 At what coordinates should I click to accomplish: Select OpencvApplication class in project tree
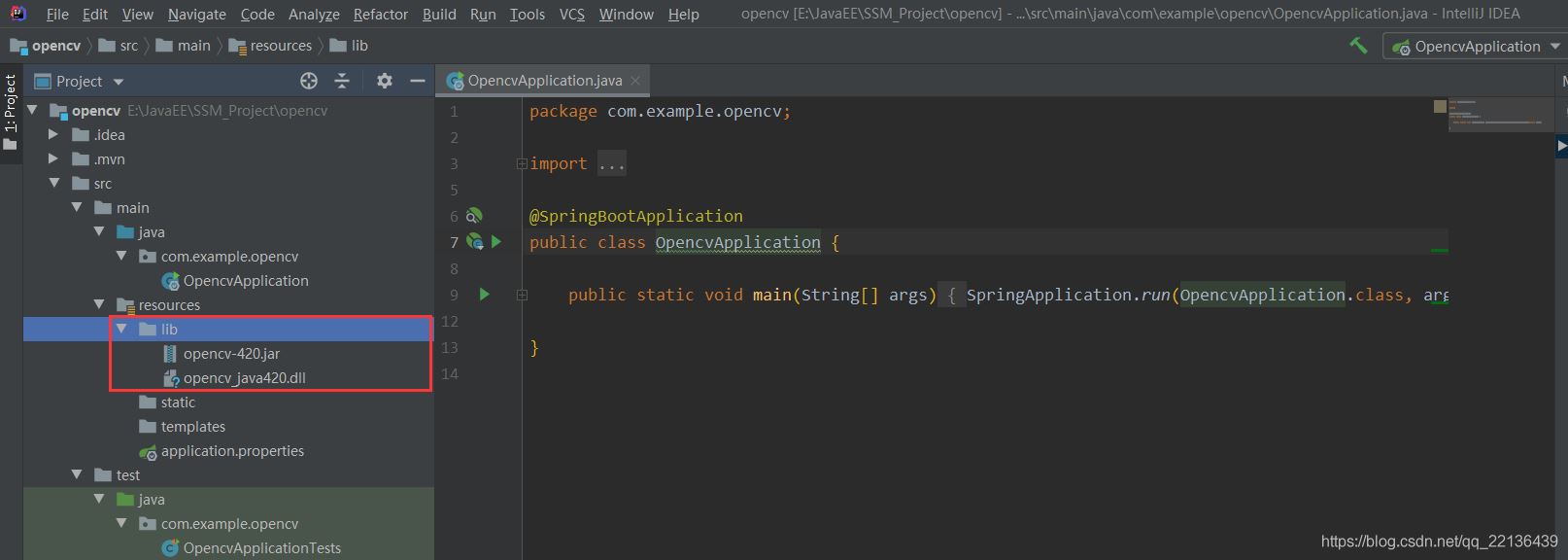click(x=235, y=280)
